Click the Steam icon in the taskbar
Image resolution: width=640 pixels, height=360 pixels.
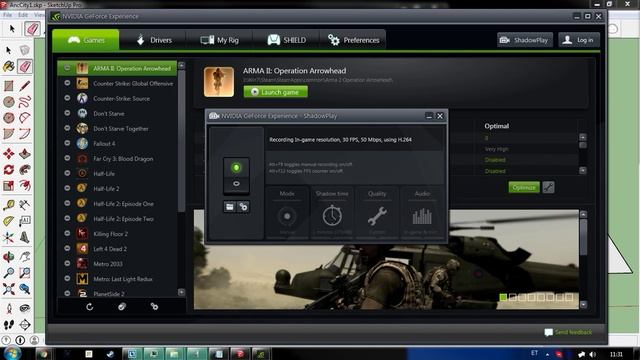click(110, 354)
